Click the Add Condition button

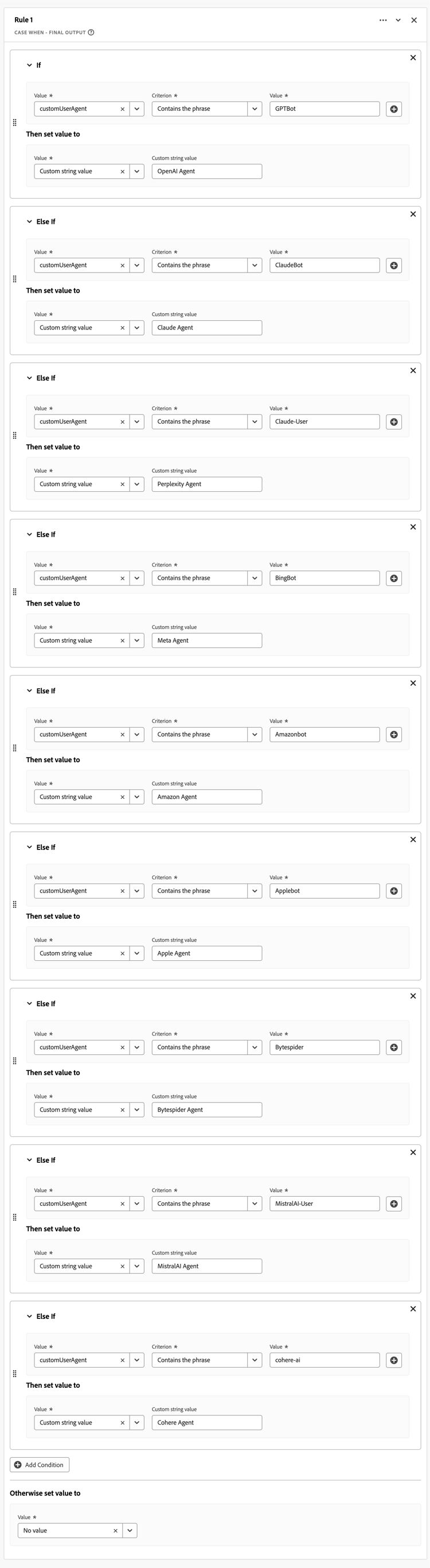click(x=40, y=1465)
